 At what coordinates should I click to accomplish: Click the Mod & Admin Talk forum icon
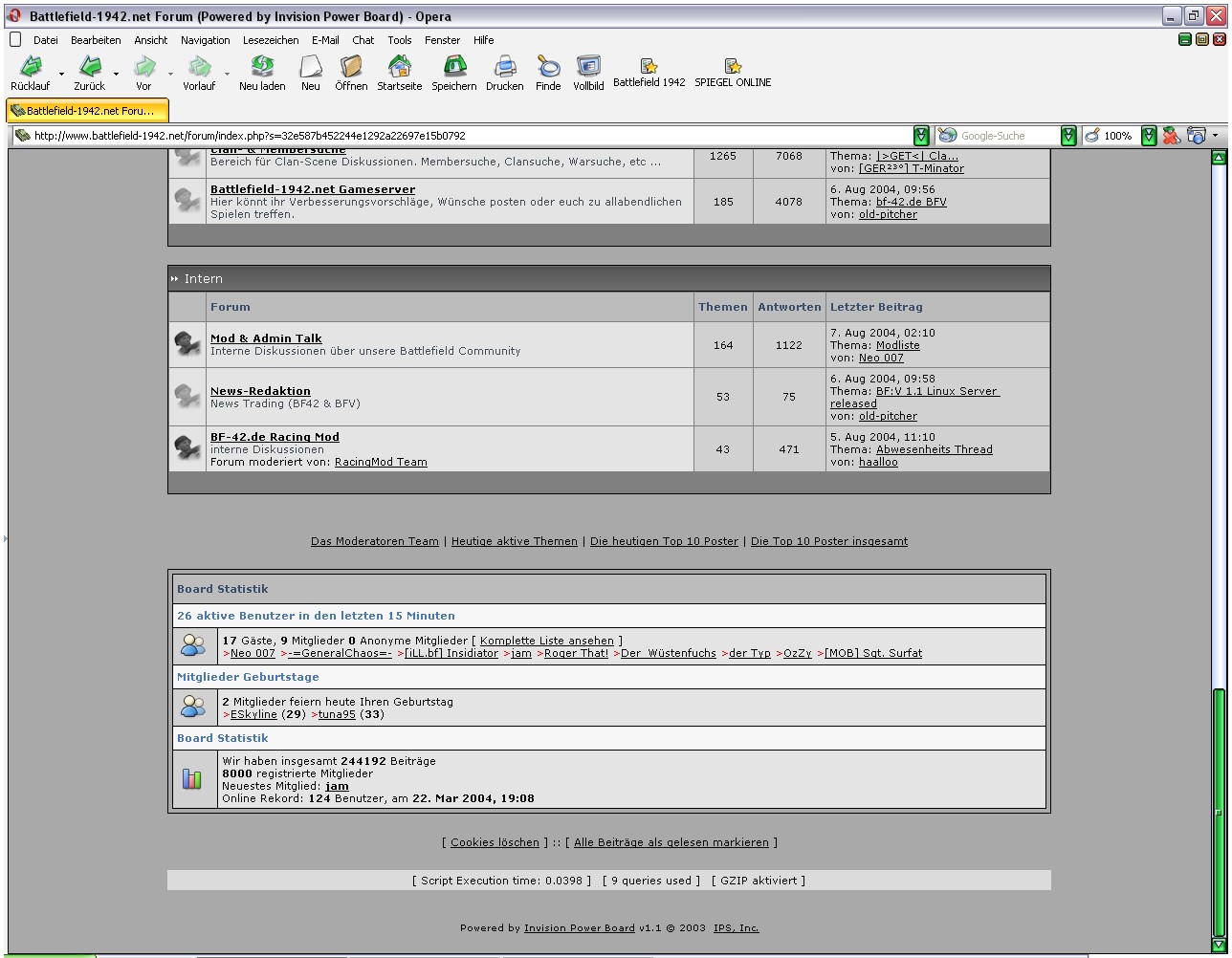187,344
